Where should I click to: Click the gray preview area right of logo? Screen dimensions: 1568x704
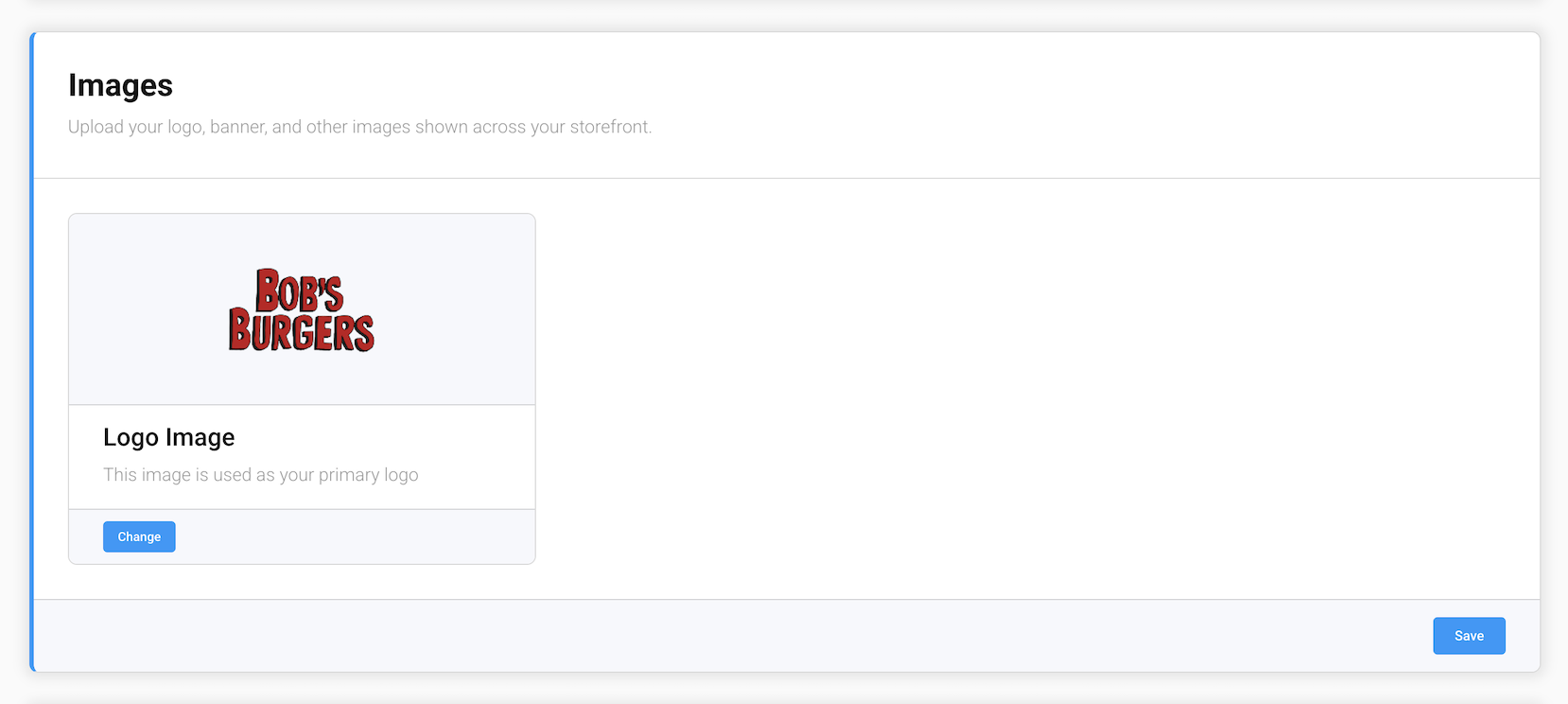coord(455,310)
